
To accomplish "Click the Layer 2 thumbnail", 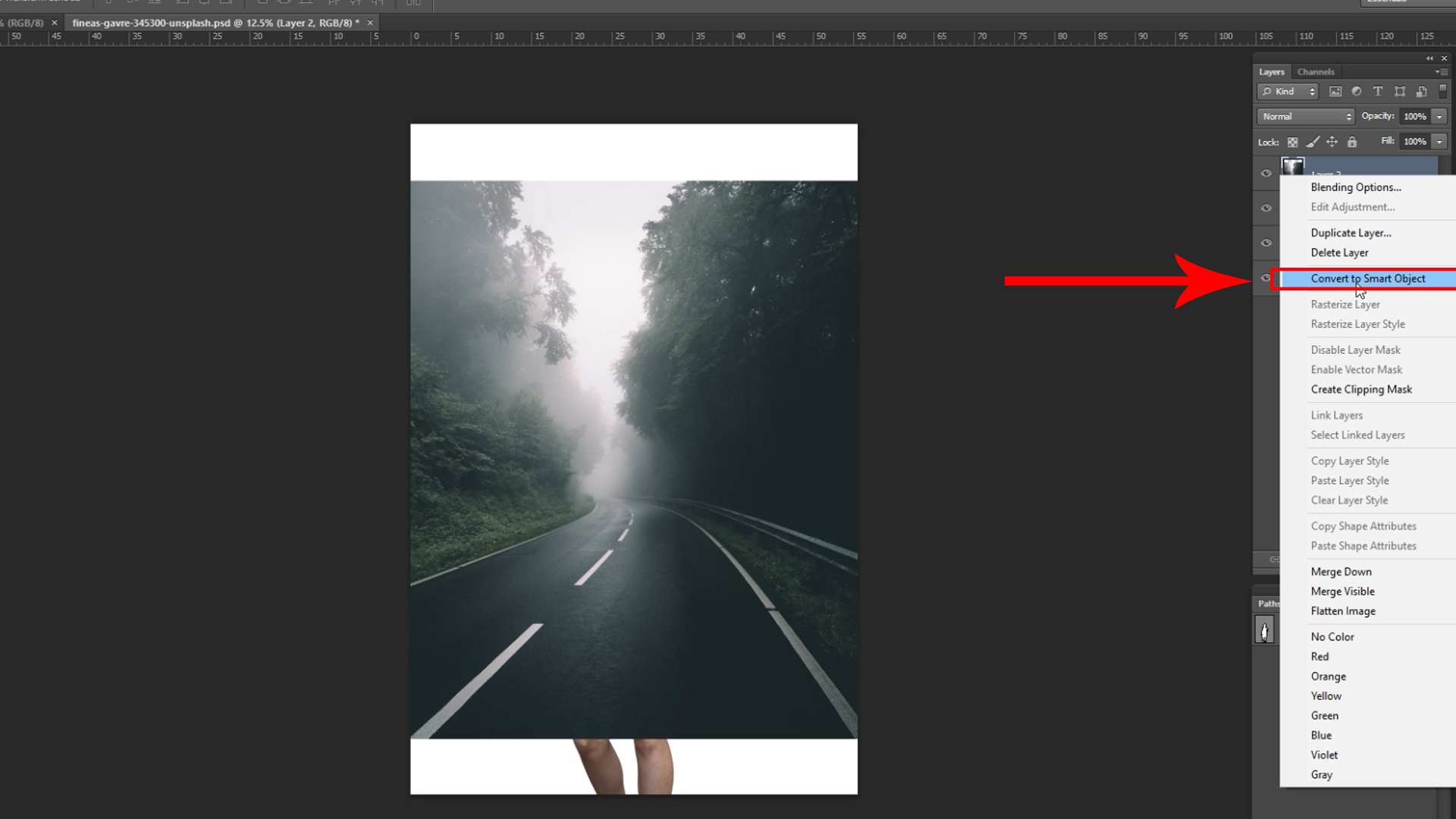I will 1293,165.
